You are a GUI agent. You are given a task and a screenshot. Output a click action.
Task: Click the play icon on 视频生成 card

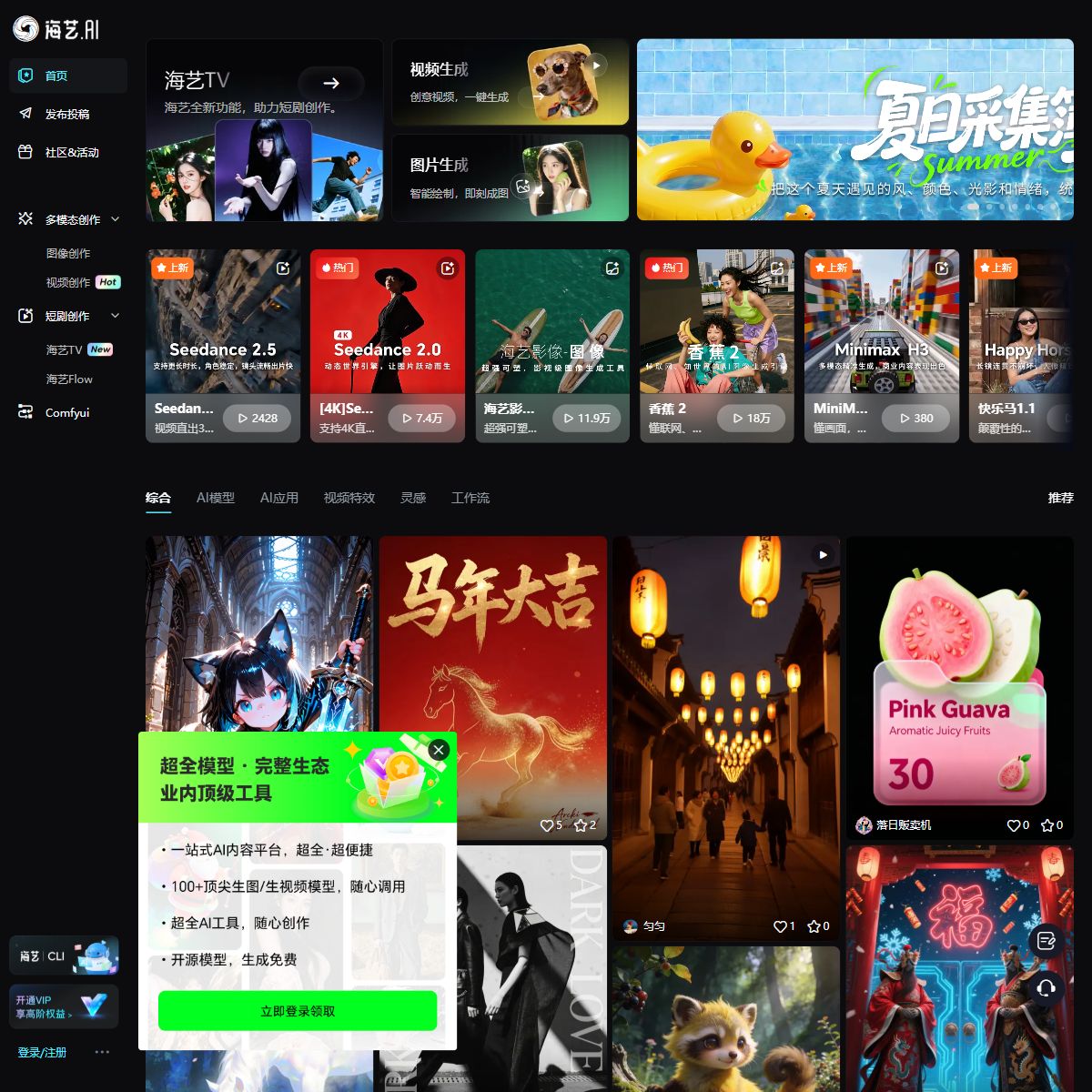coord(596,65)
